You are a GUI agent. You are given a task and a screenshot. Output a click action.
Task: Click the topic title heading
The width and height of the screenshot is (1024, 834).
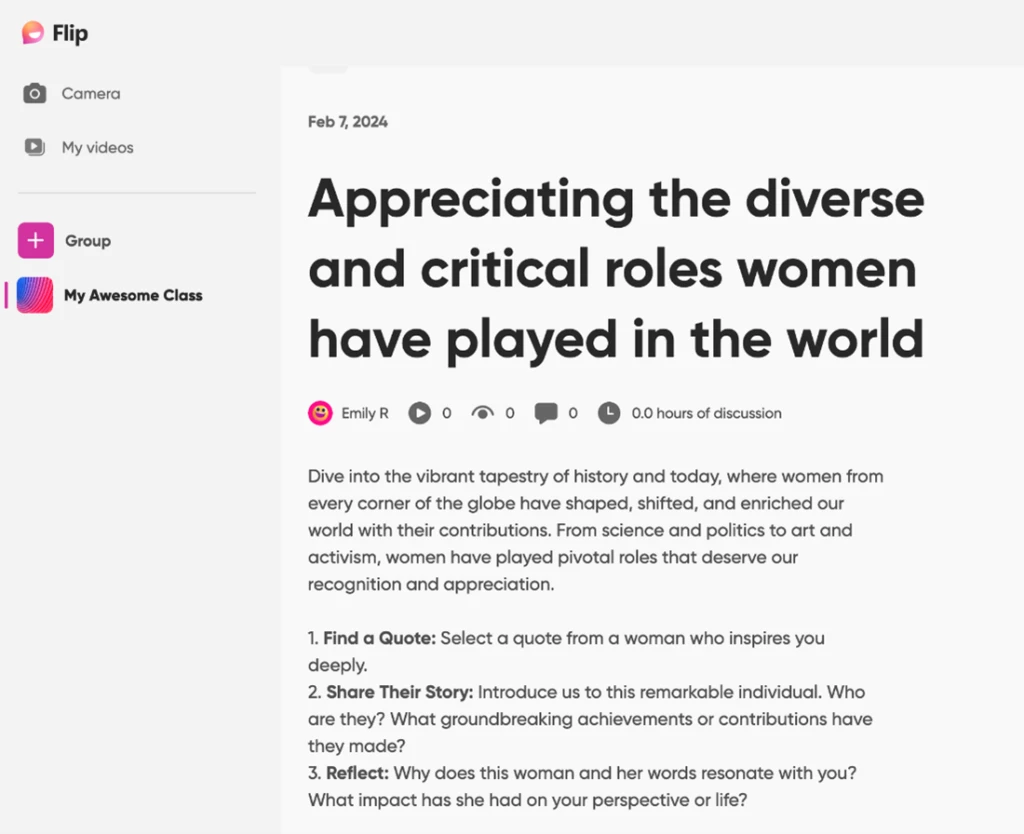(615, 270)
